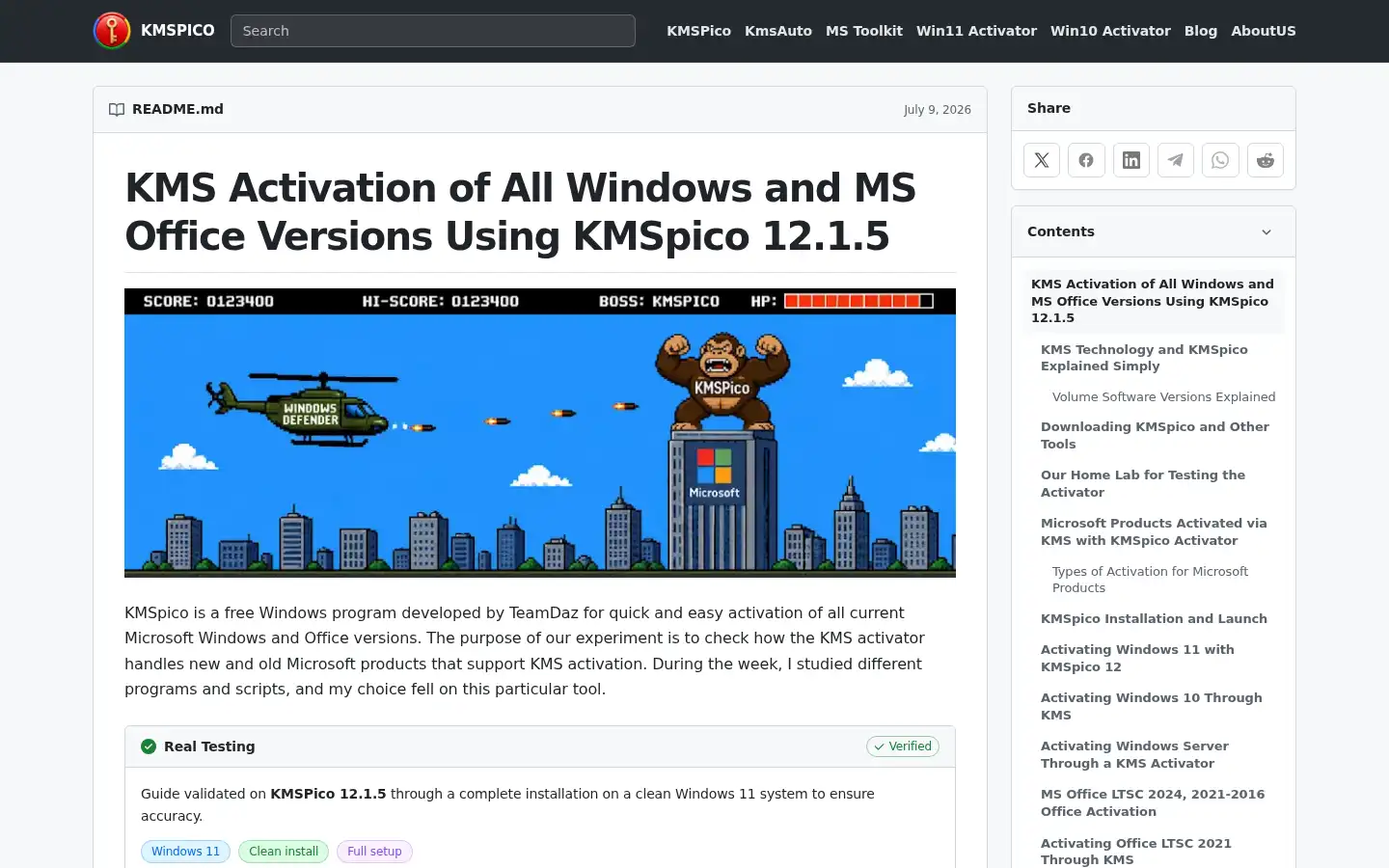The height and width of the screenshot is (868, 1389).
Task: Click the KMSPICO site name
Action: point(177,31)
